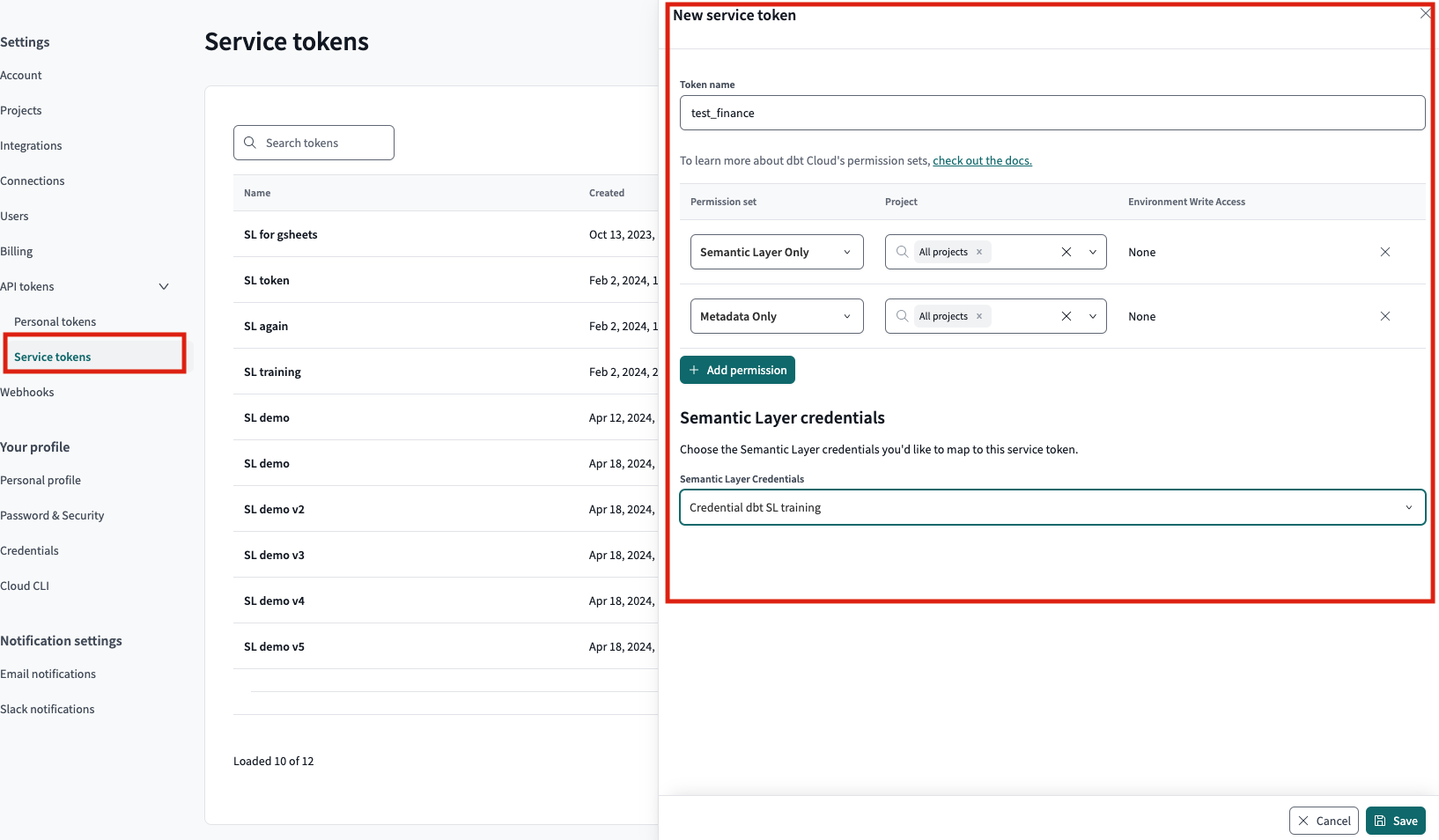Open Webhooks settings from the sidebar
Screen dimensions: 1439x840
click(x=27, y=392)
